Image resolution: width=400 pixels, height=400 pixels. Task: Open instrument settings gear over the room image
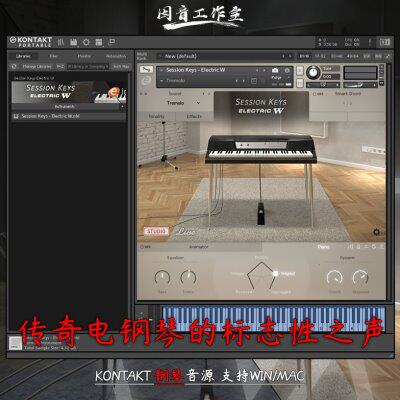coord(377,232)
